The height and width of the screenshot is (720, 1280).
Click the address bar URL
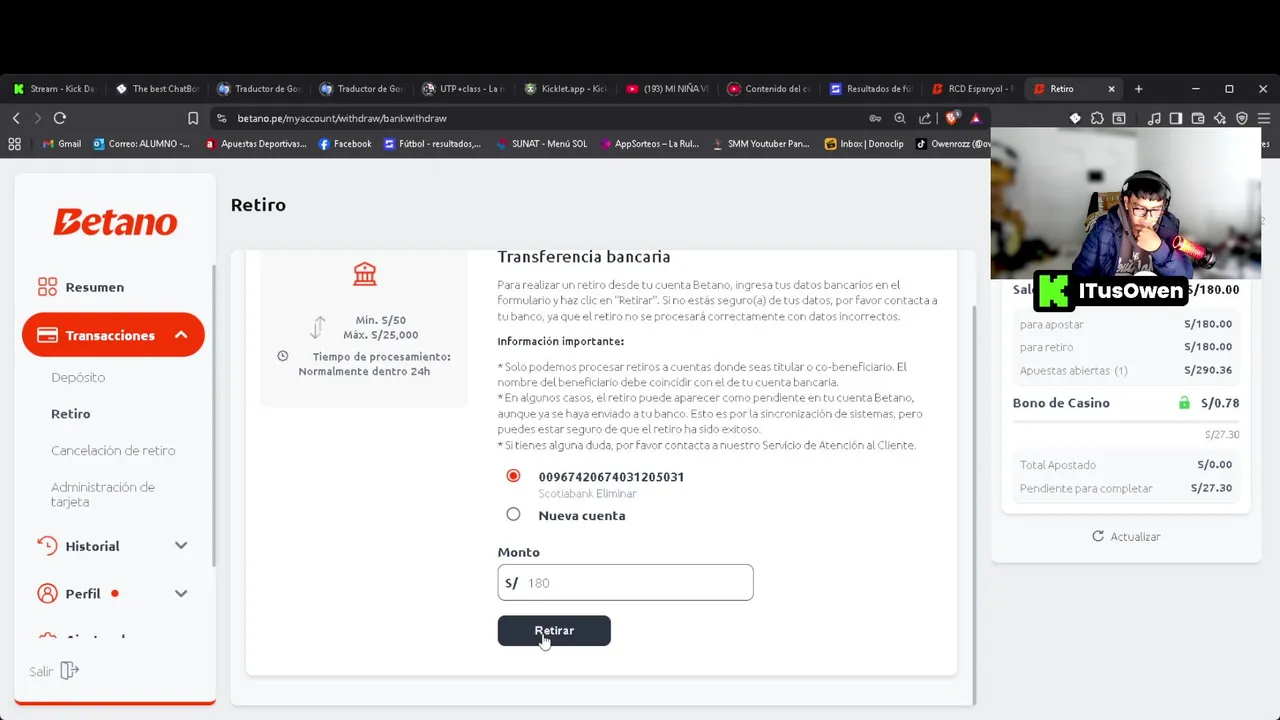342,118
